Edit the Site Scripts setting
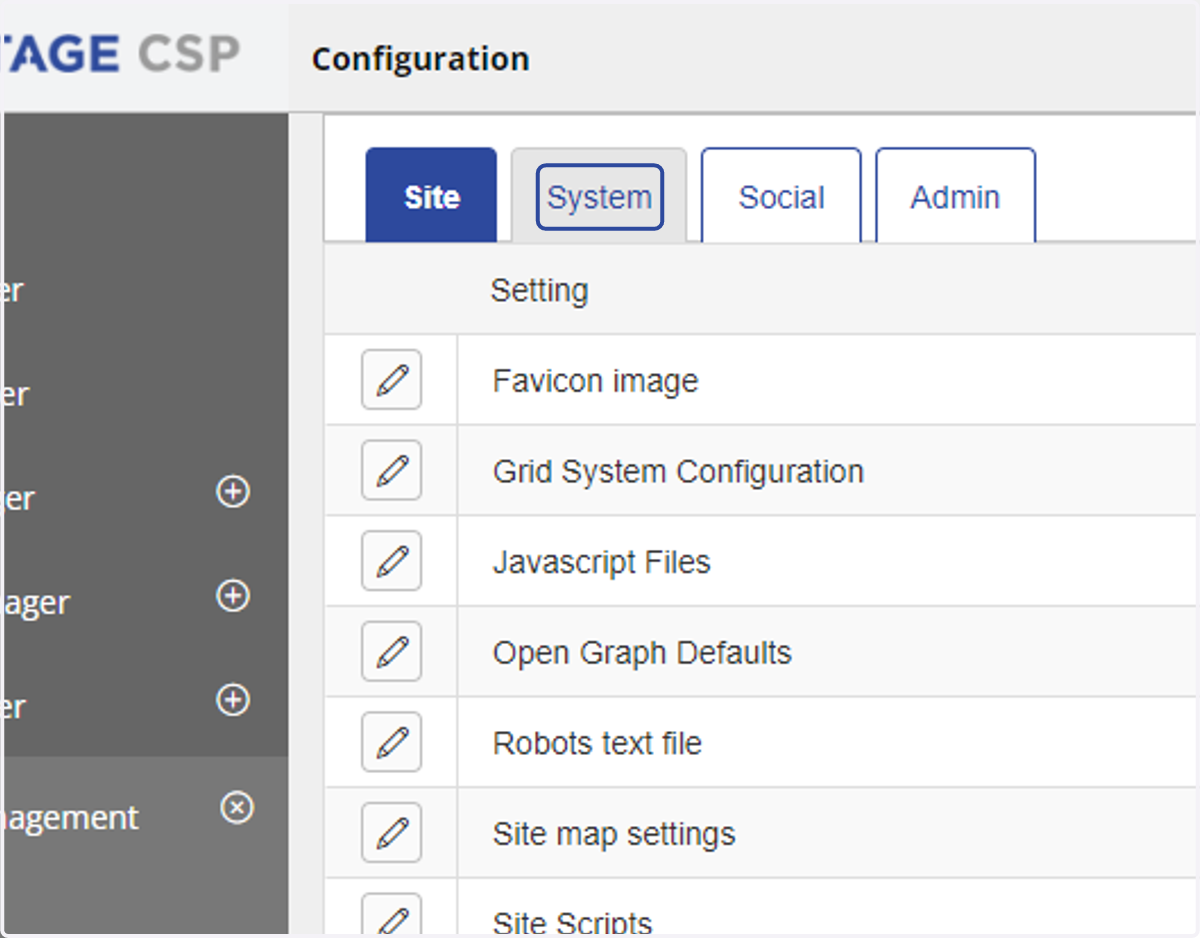The height and width of the screenshot is (938, 1200). 391,916
